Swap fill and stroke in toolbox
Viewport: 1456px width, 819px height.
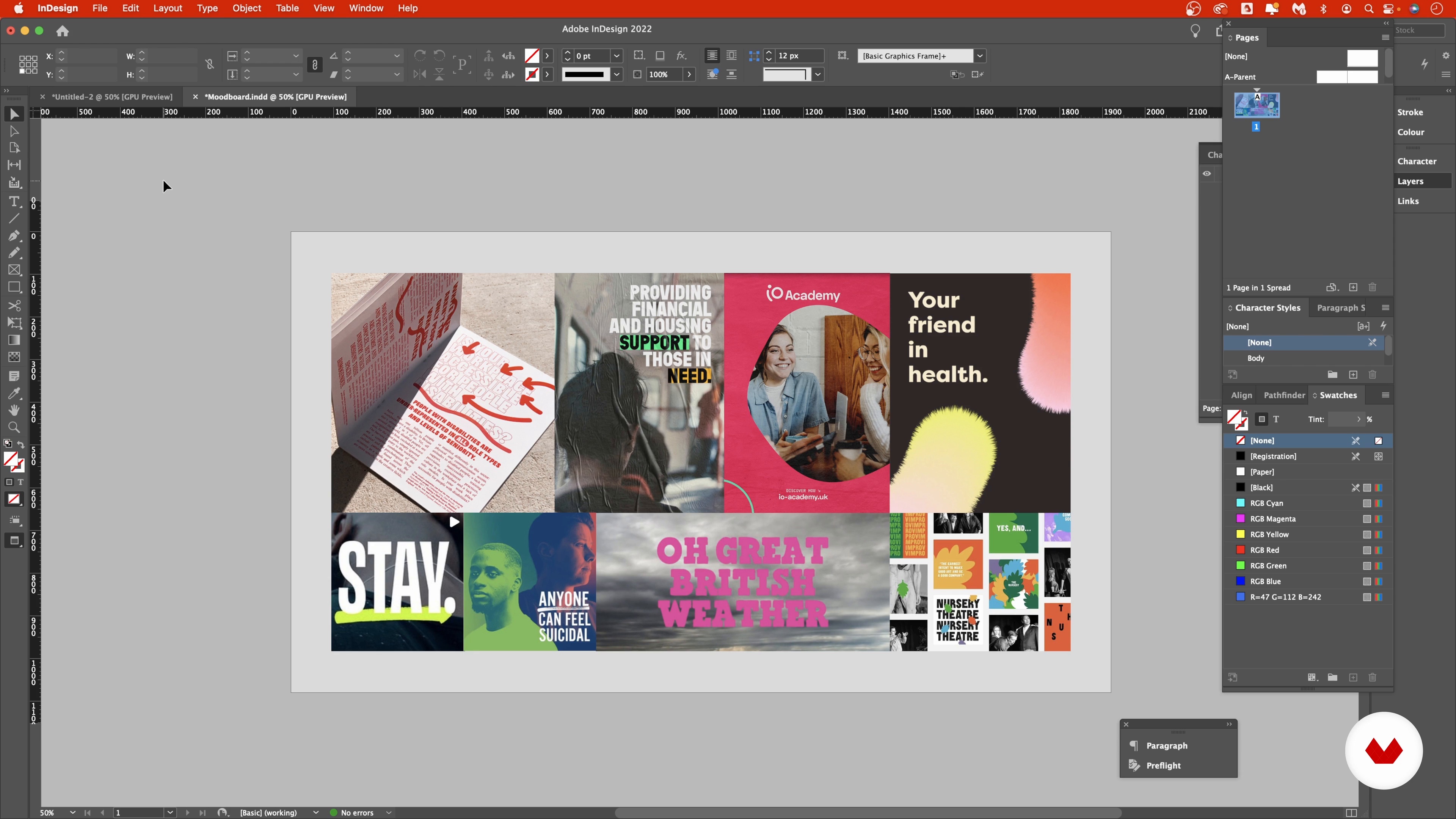(21, 444)
